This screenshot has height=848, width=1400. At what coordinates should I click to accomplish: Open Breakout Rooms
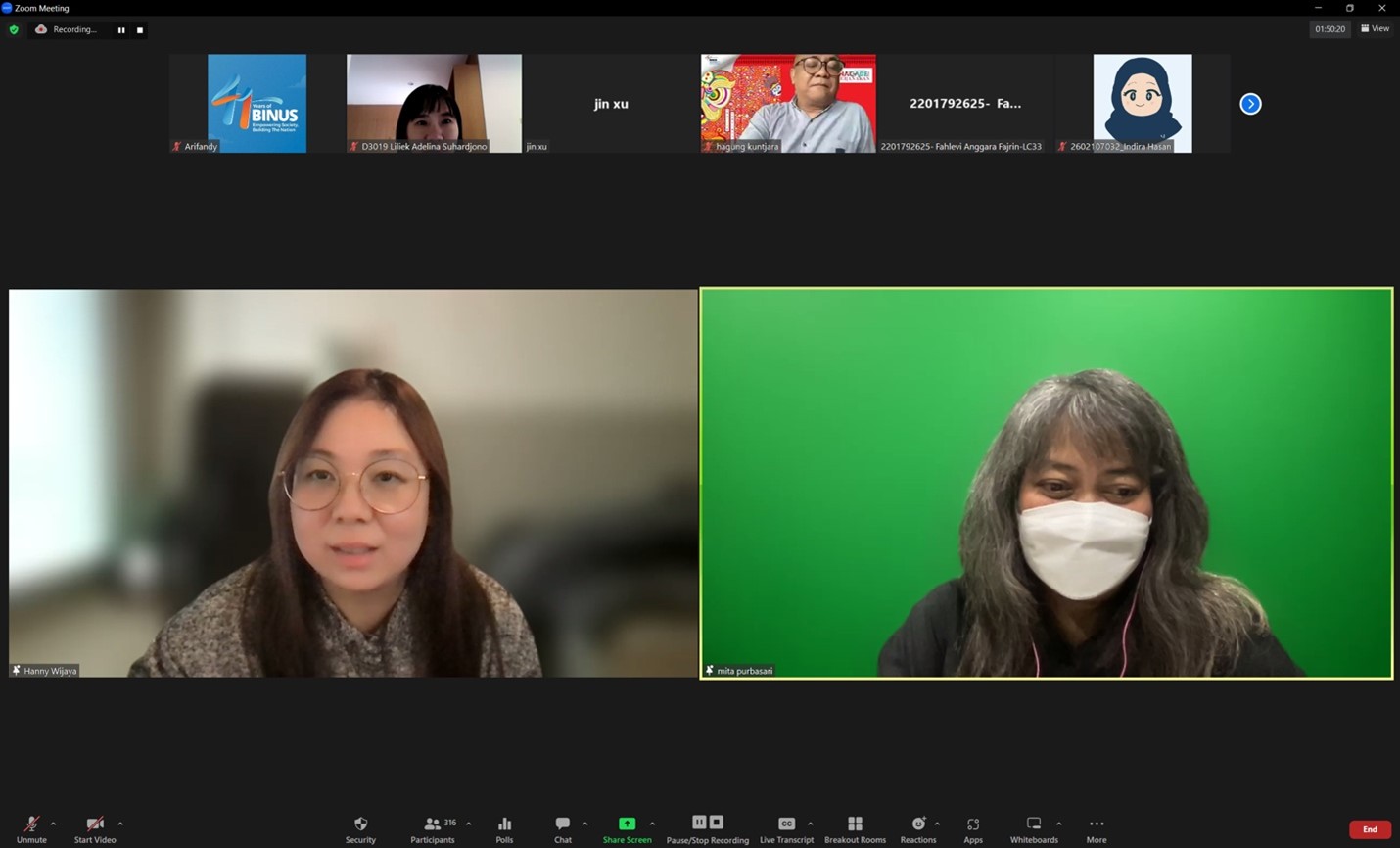(855, 824)
